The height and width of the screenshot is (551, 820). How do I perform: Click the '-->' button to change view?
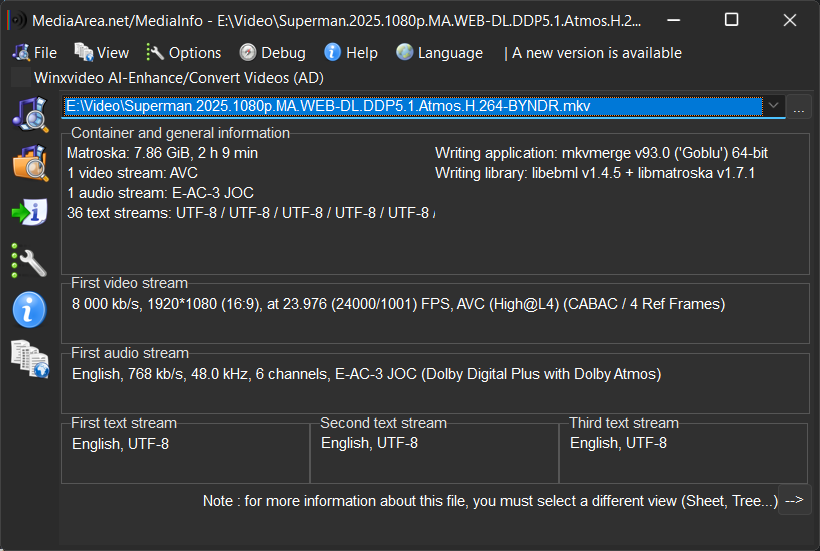click(x=794, y=500)
